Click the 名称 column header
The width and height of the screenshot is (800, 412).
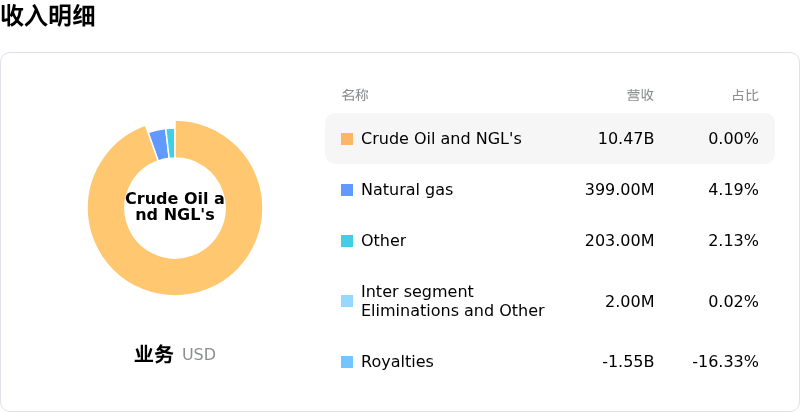(355, 95)
